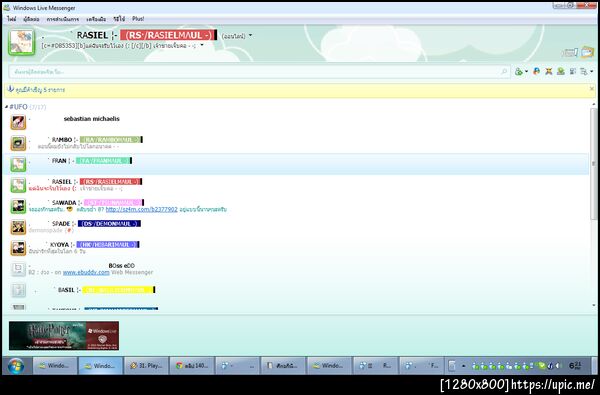The width and height of the screenshot is (600, 395).
Task: Open the third menu bar item
Action: pos(63,19)
